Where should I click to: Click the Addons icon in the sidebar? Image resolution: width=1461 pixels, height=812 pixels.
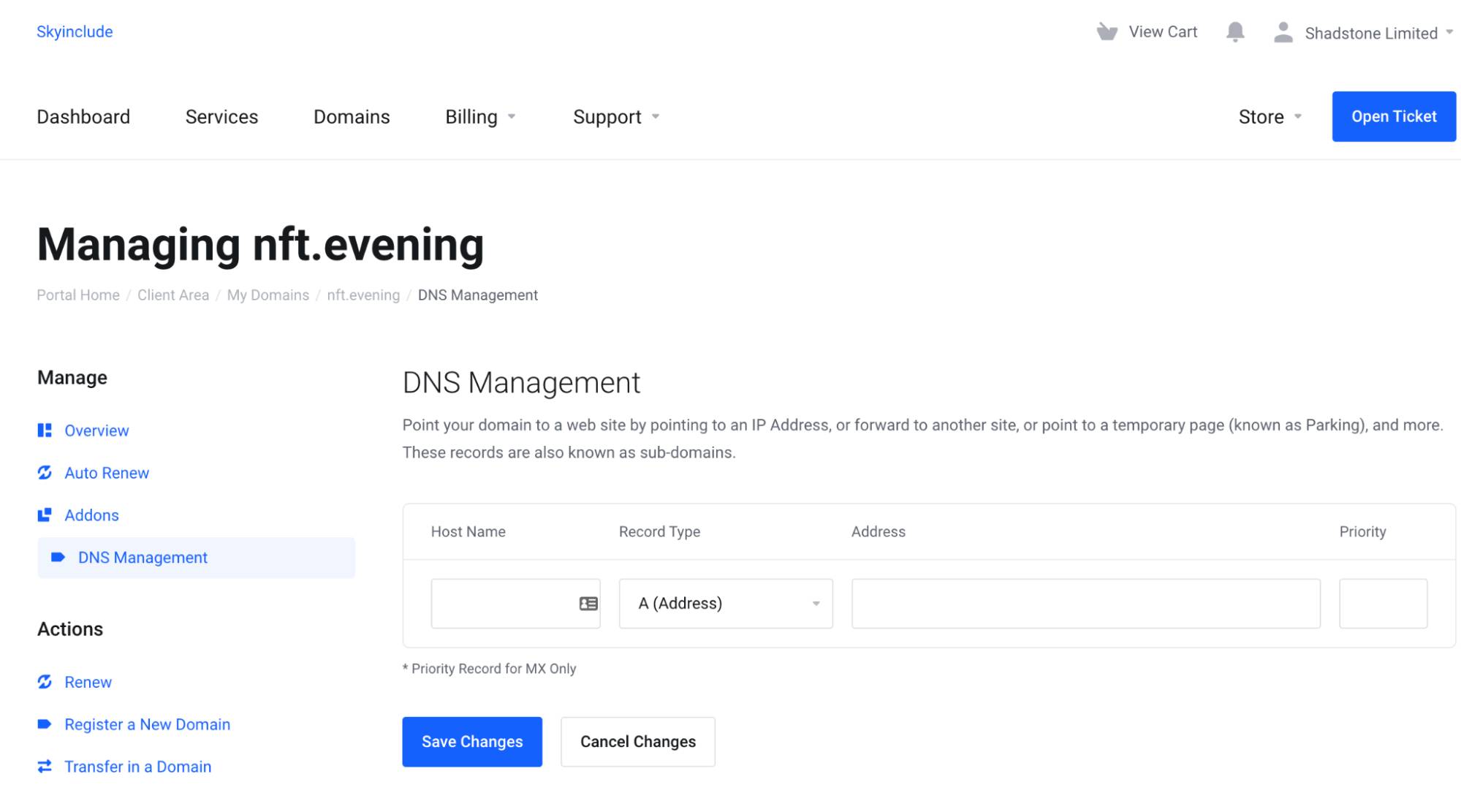pyautogui.click(x=45, y=515)
